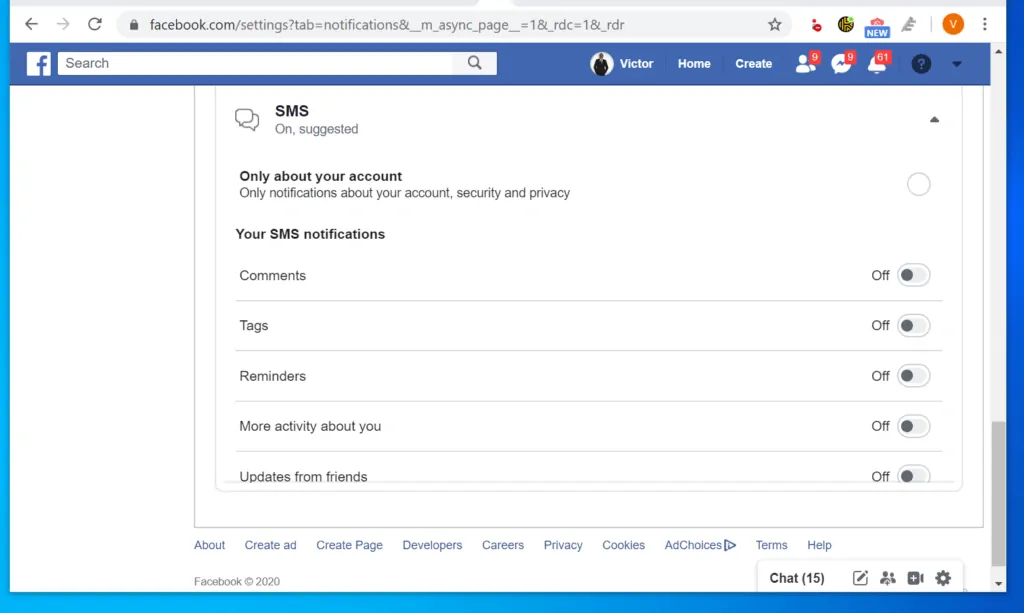1024x613 pixels.
Task: Open the Developers link
Action: tap(432, 545)
